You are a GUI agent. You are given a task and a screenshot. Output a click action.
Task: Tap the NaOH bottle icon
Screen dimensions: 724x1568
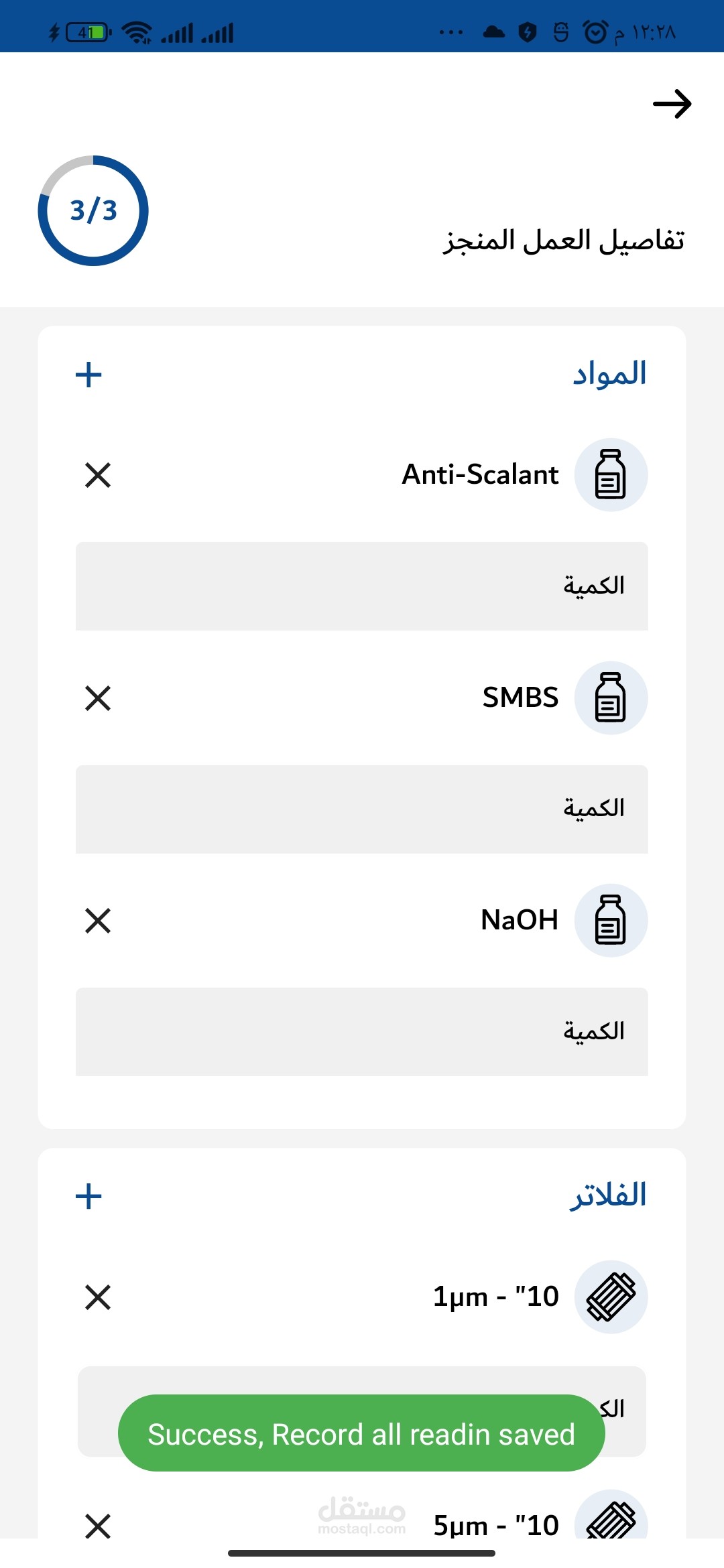point(611,921)
